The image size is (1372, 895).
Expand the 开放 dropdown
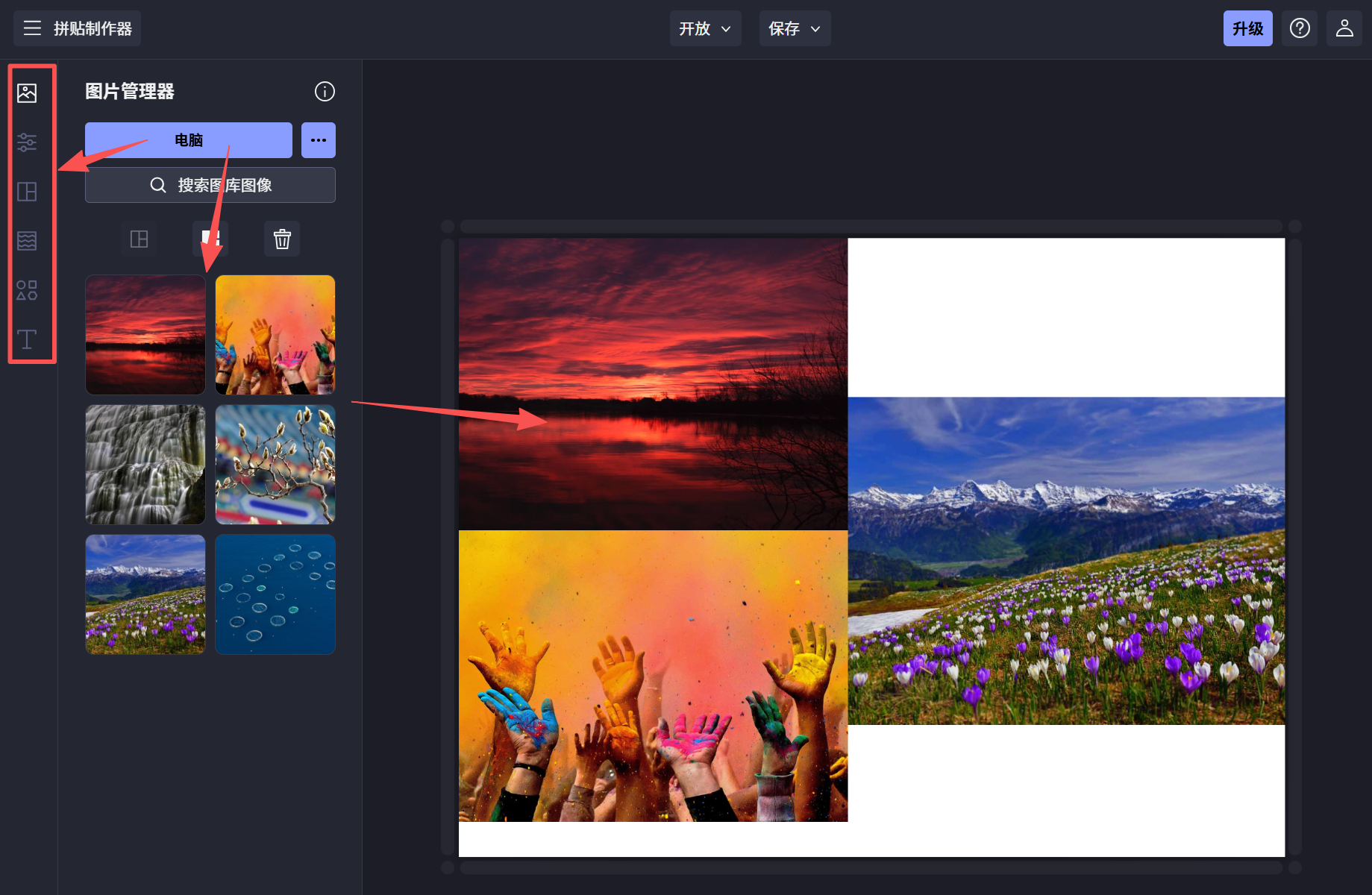point(705,28)
